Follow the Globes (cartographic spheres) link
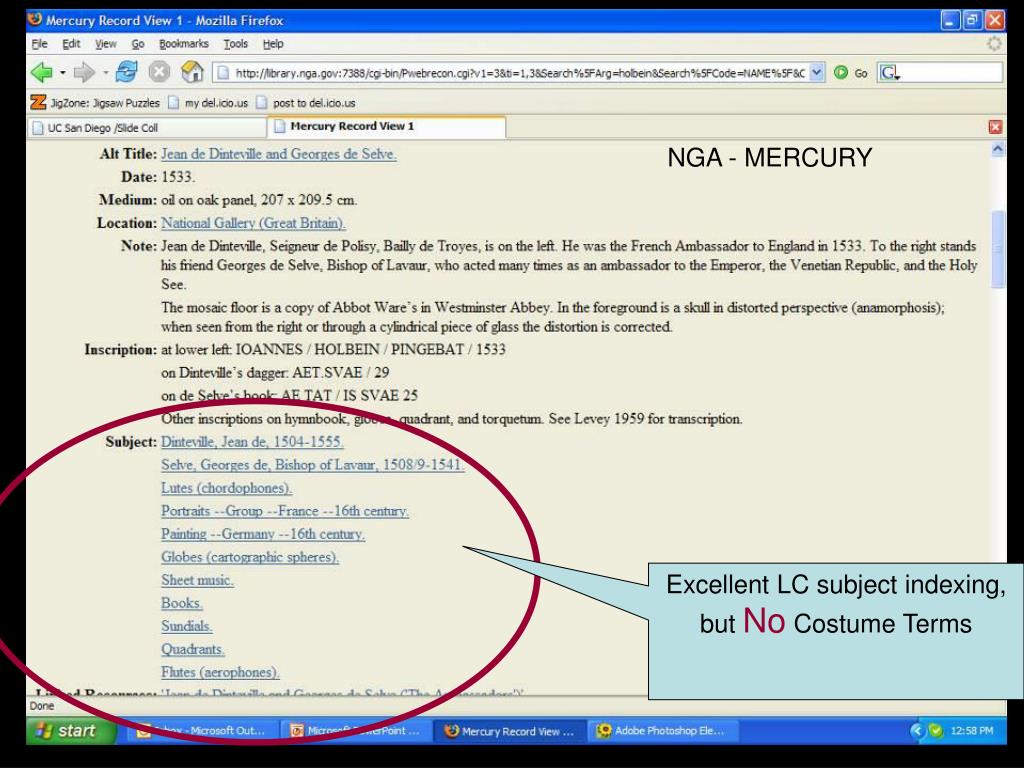 (x=250, y=557)
